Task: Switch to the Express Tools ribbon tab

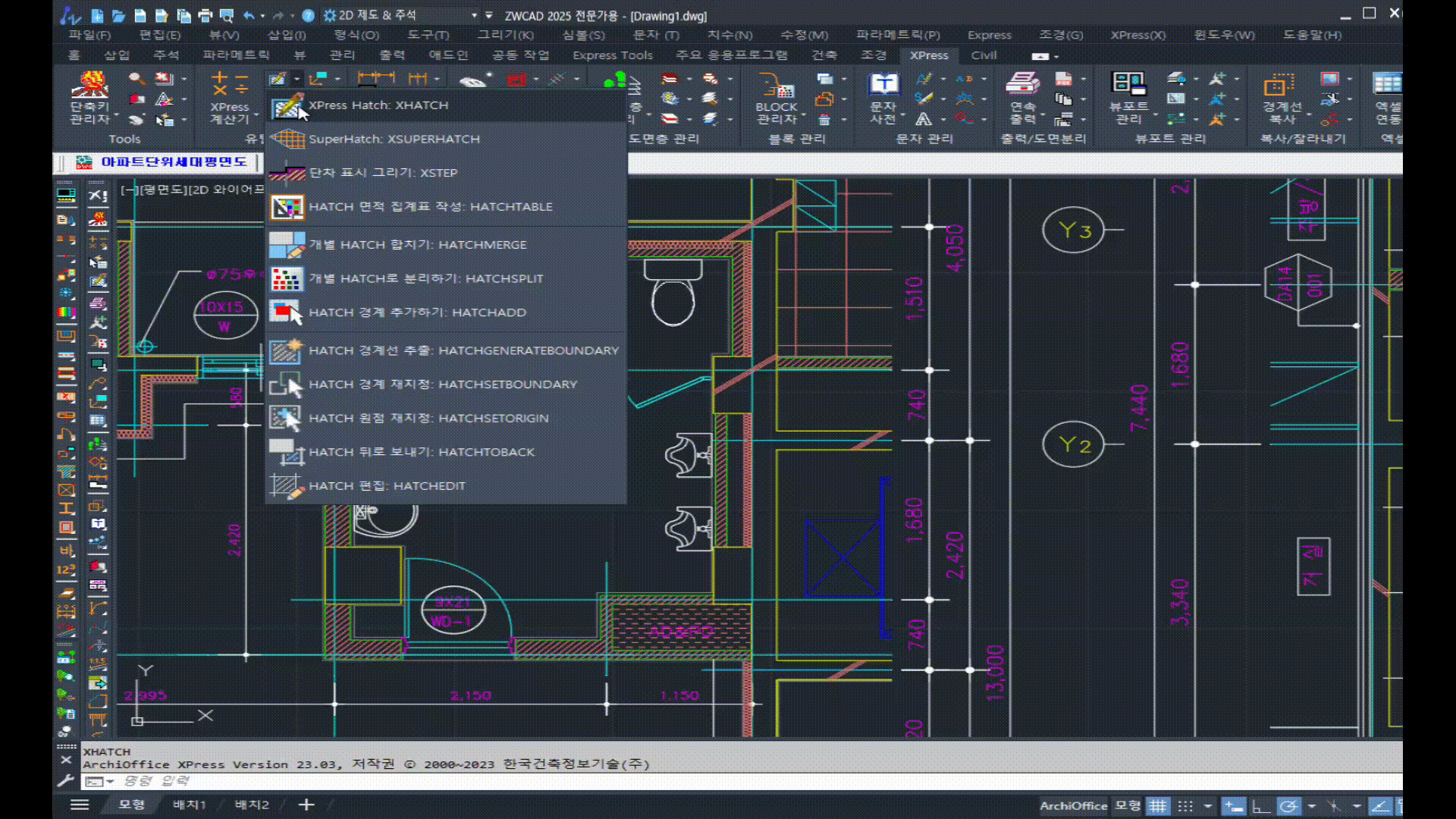Action: tap(612, 55)
